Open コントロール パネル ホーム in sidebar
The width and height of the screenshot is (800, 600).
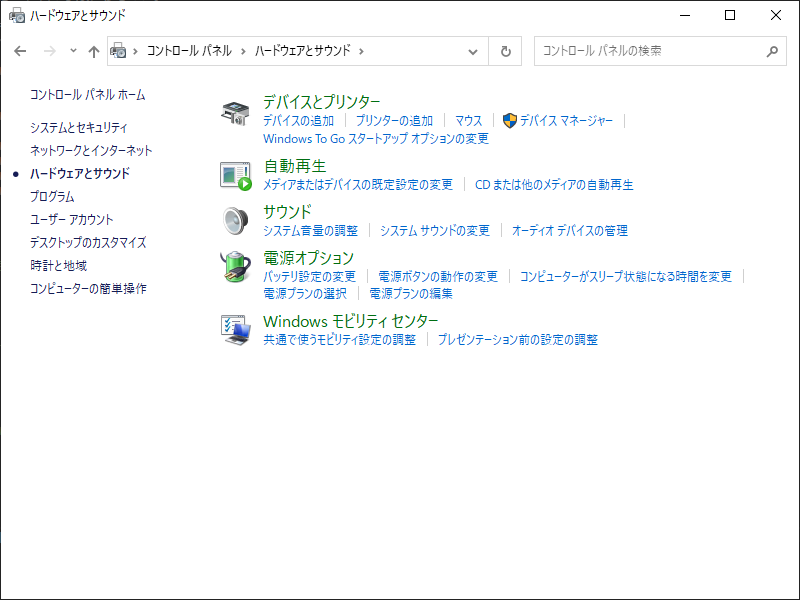(88, 95)
